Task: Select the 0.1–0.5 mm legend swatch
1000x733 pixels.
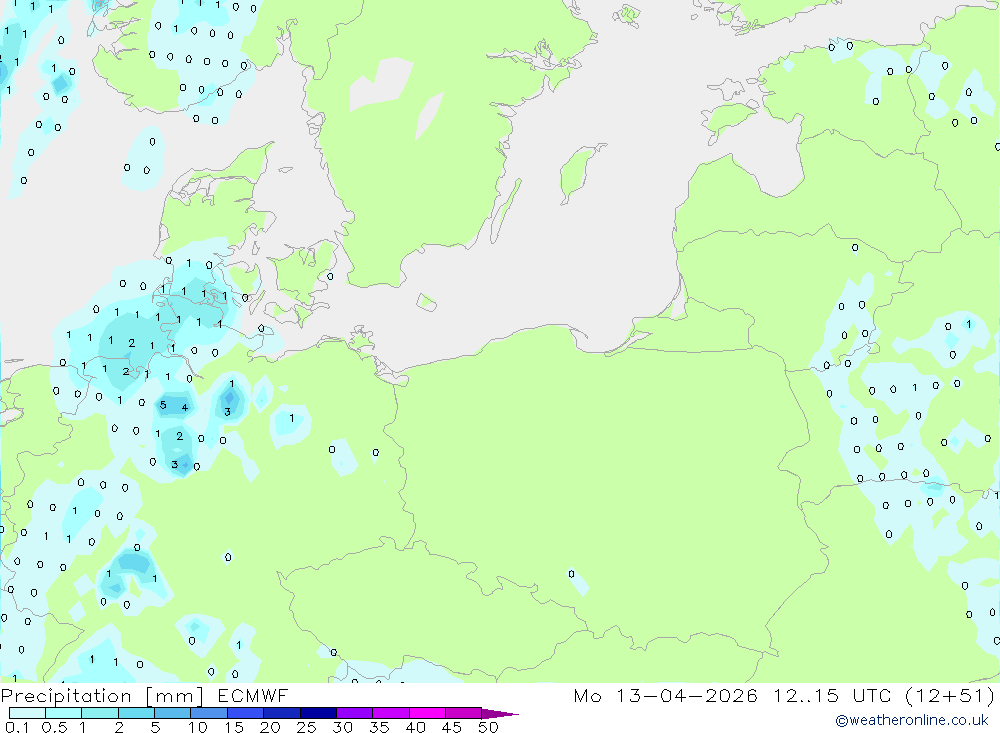Action: (27, 713)
